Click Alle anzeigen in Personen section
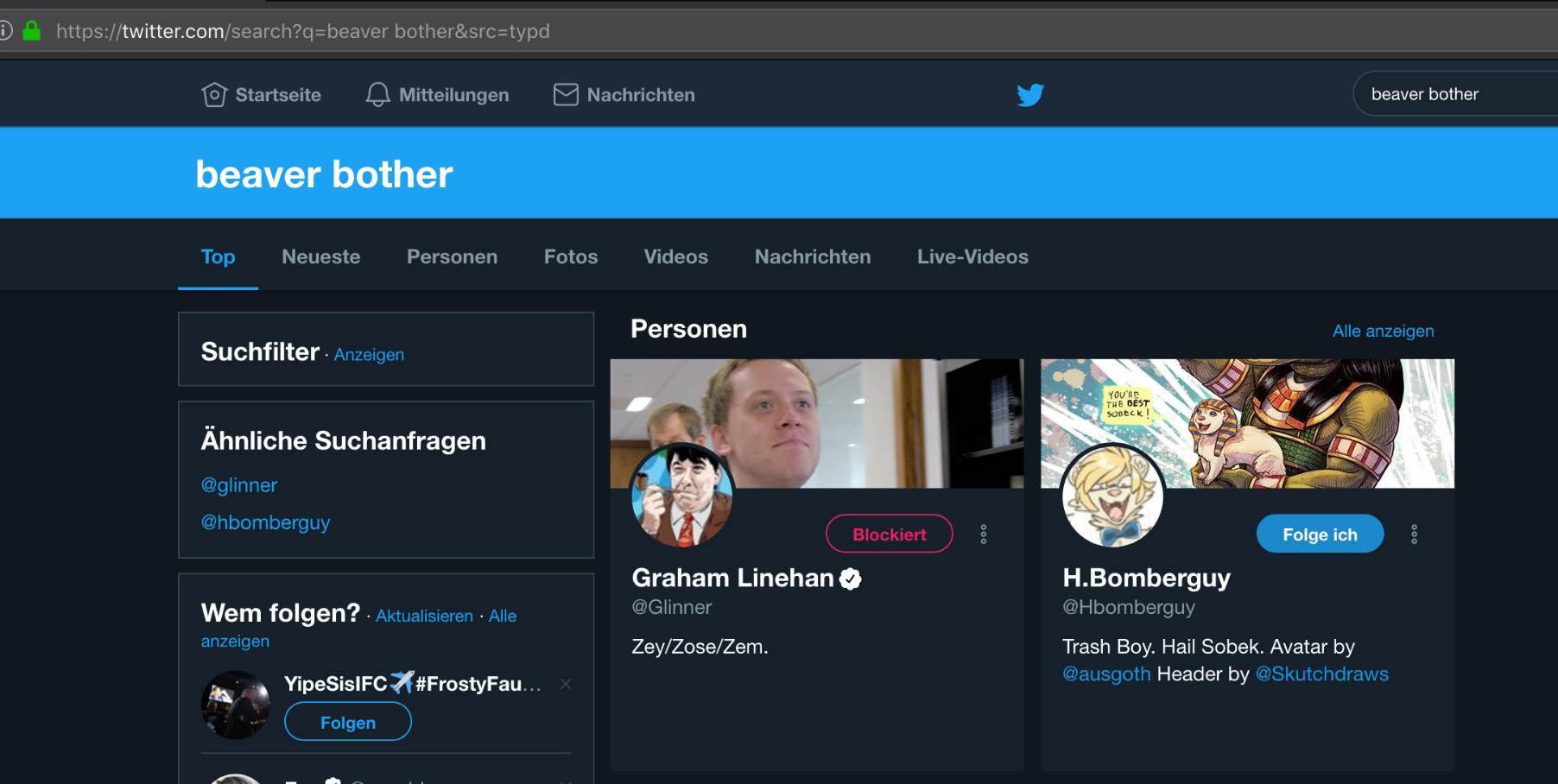 coord(1383,332)
